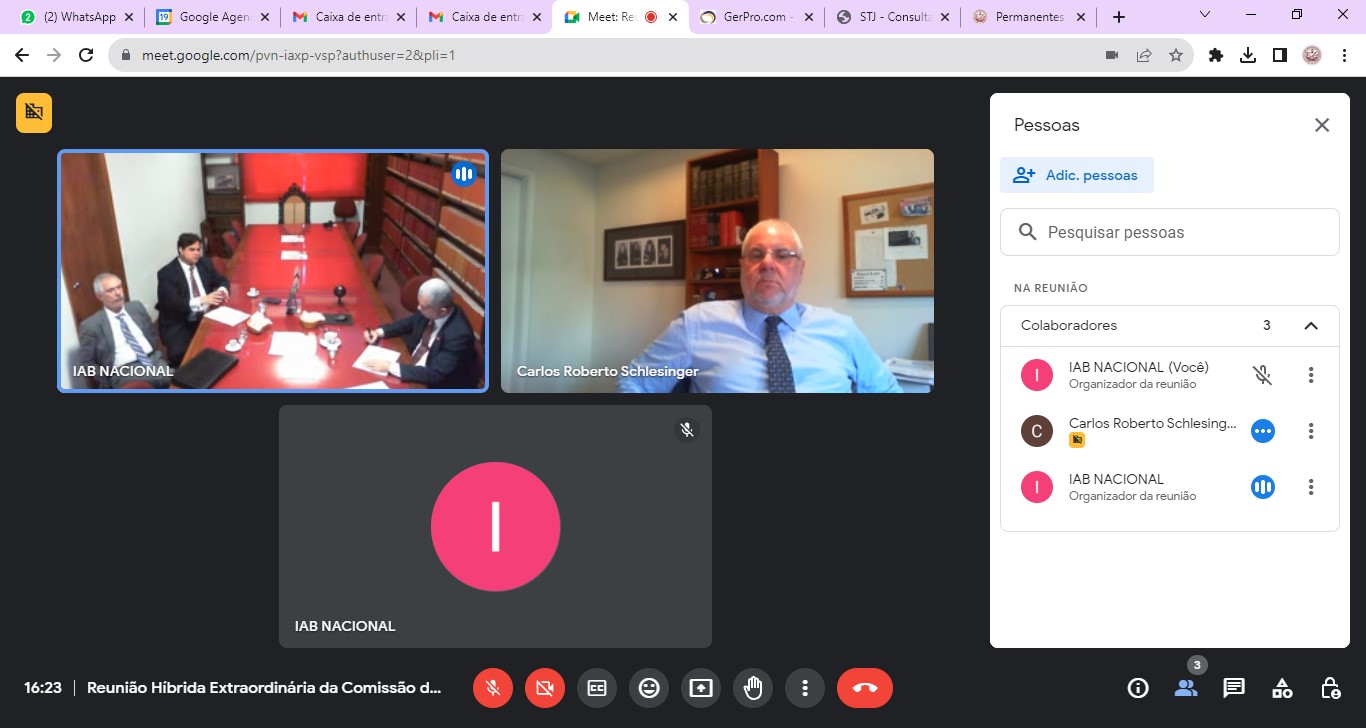Open the three-dot more options in call bar

pyautogui.click(x=805, y=688)
